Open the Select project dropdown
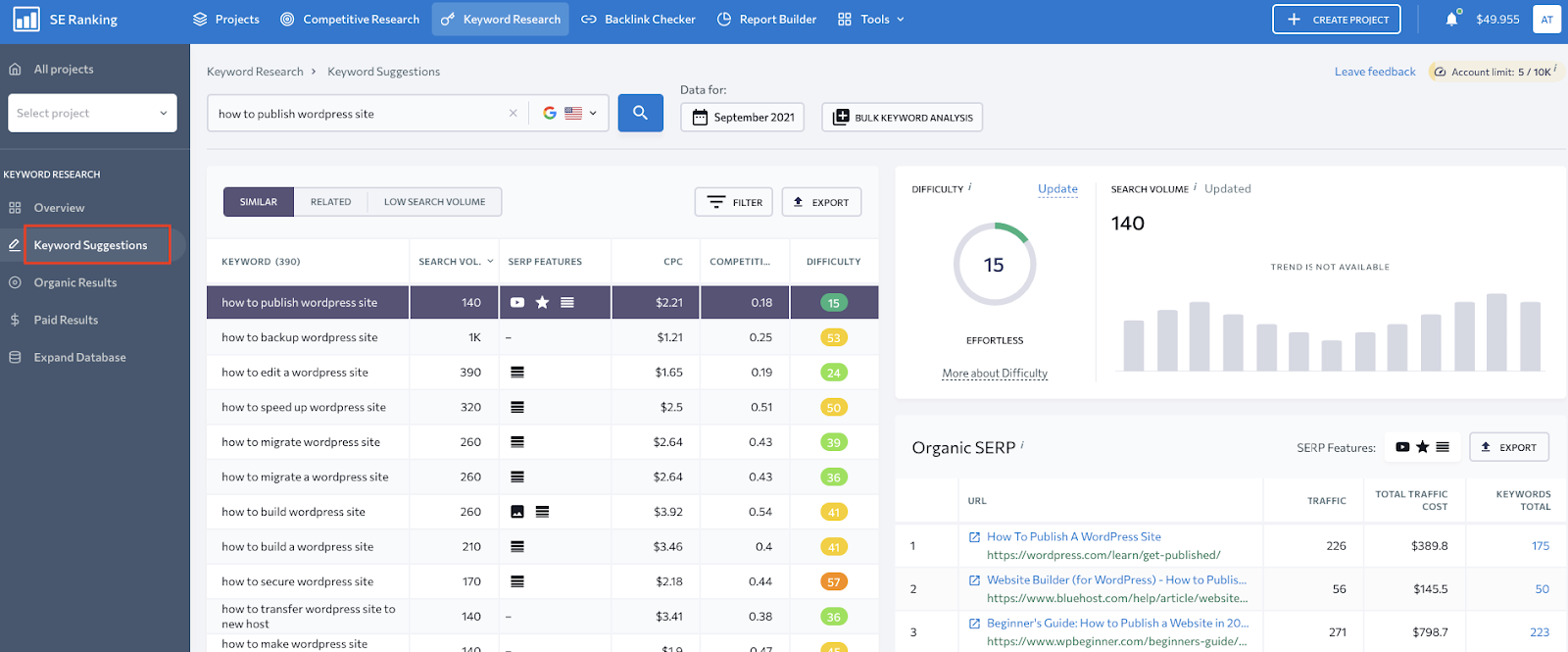The width and height of the screenshot is (1568, 652). (92, 113)
